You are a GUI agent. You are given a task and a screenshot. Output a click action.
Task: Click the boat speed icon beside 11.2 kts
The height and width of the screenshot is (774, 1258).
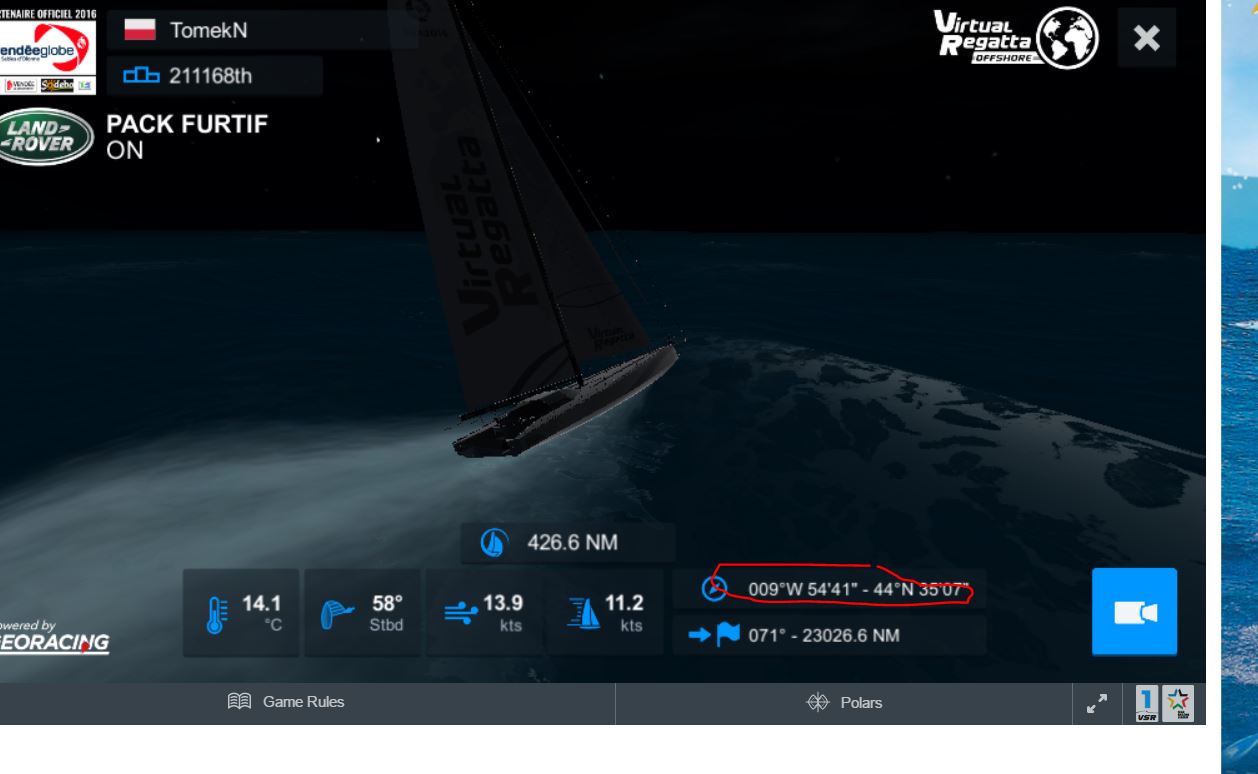(583, 613)
